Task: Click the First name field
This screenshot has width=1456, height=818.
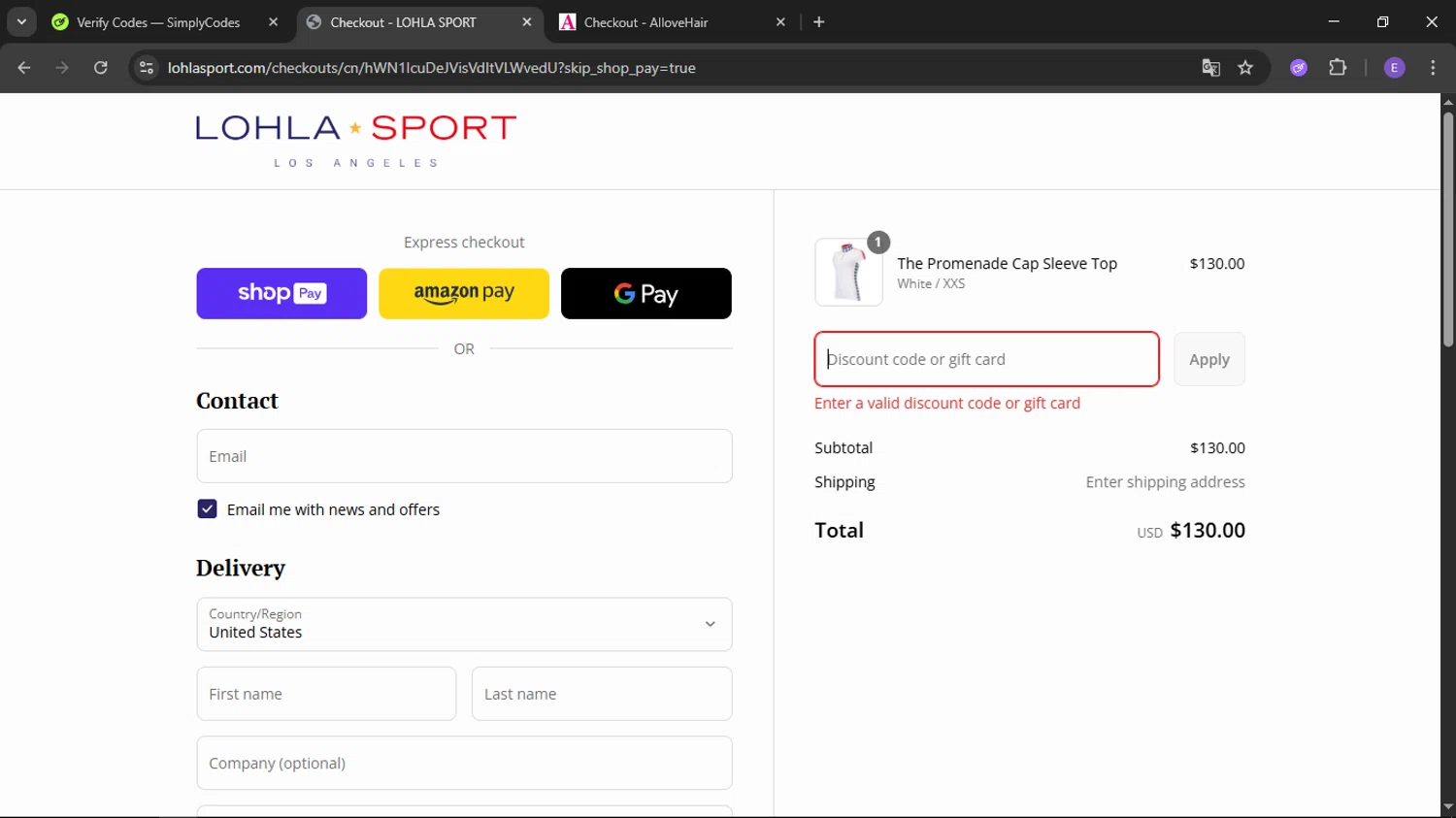Action: pos(326,694)
